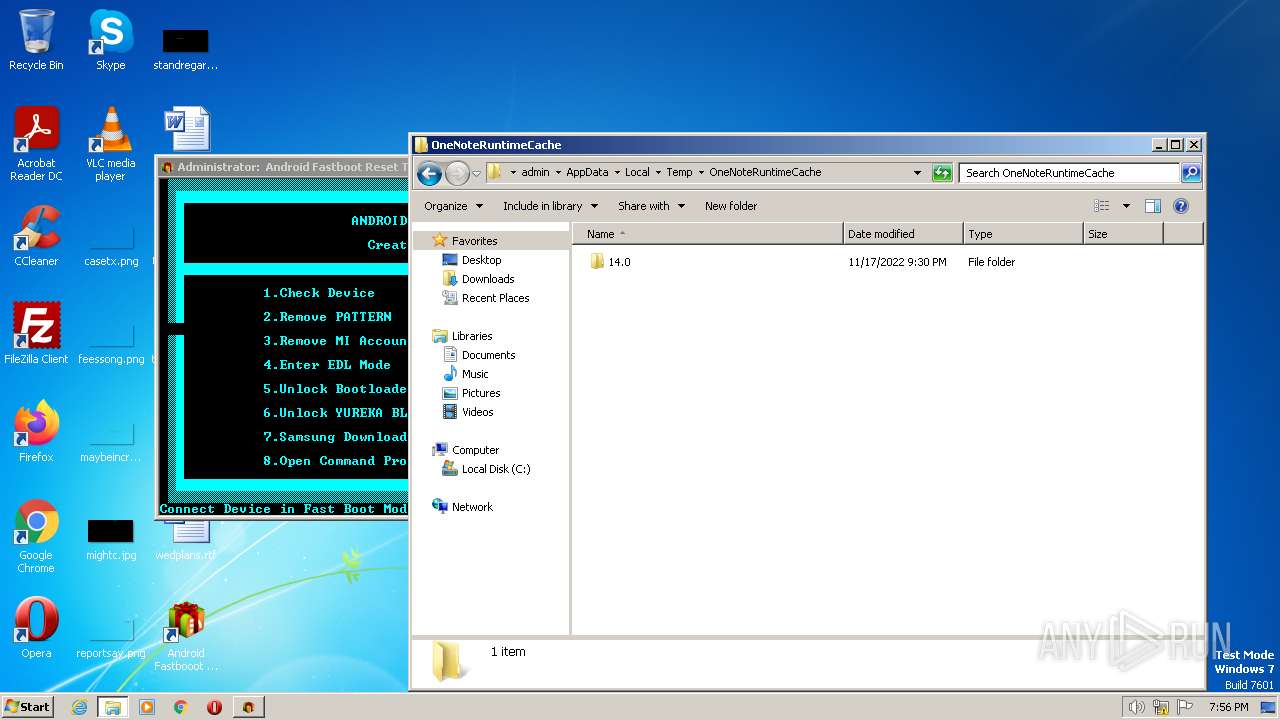
Task: Click the volume speaker tray icon
Action: point(1136,707)
